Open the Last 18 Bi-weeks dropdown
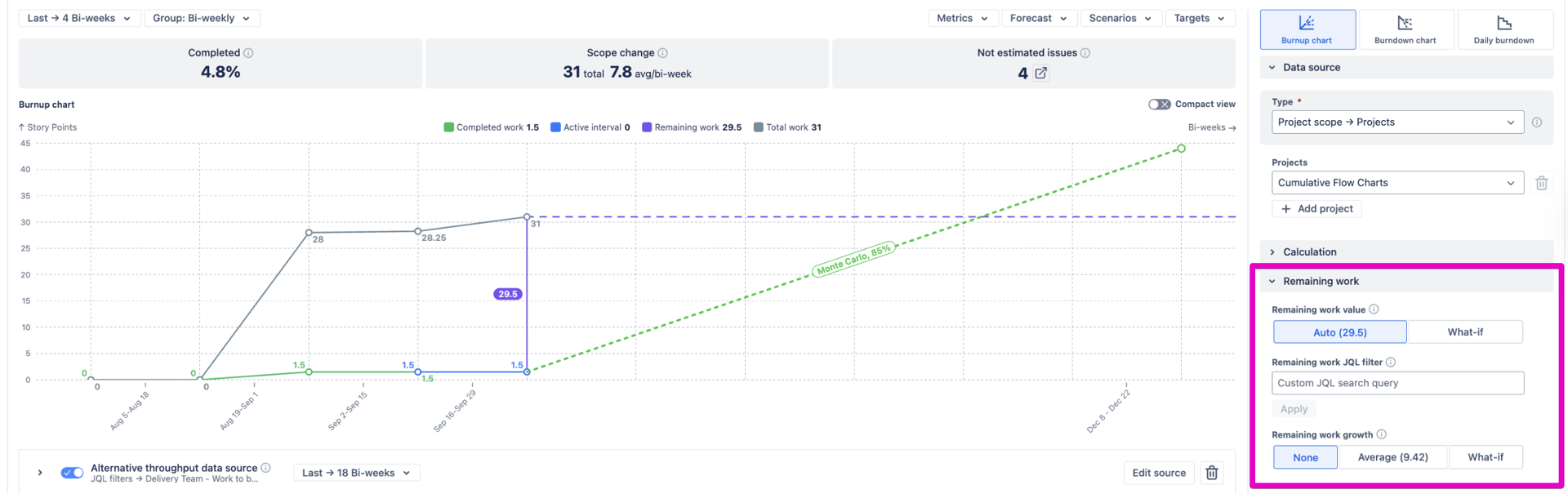The width and height of the screenshot is (1568, 494). [x=357, y=473]
